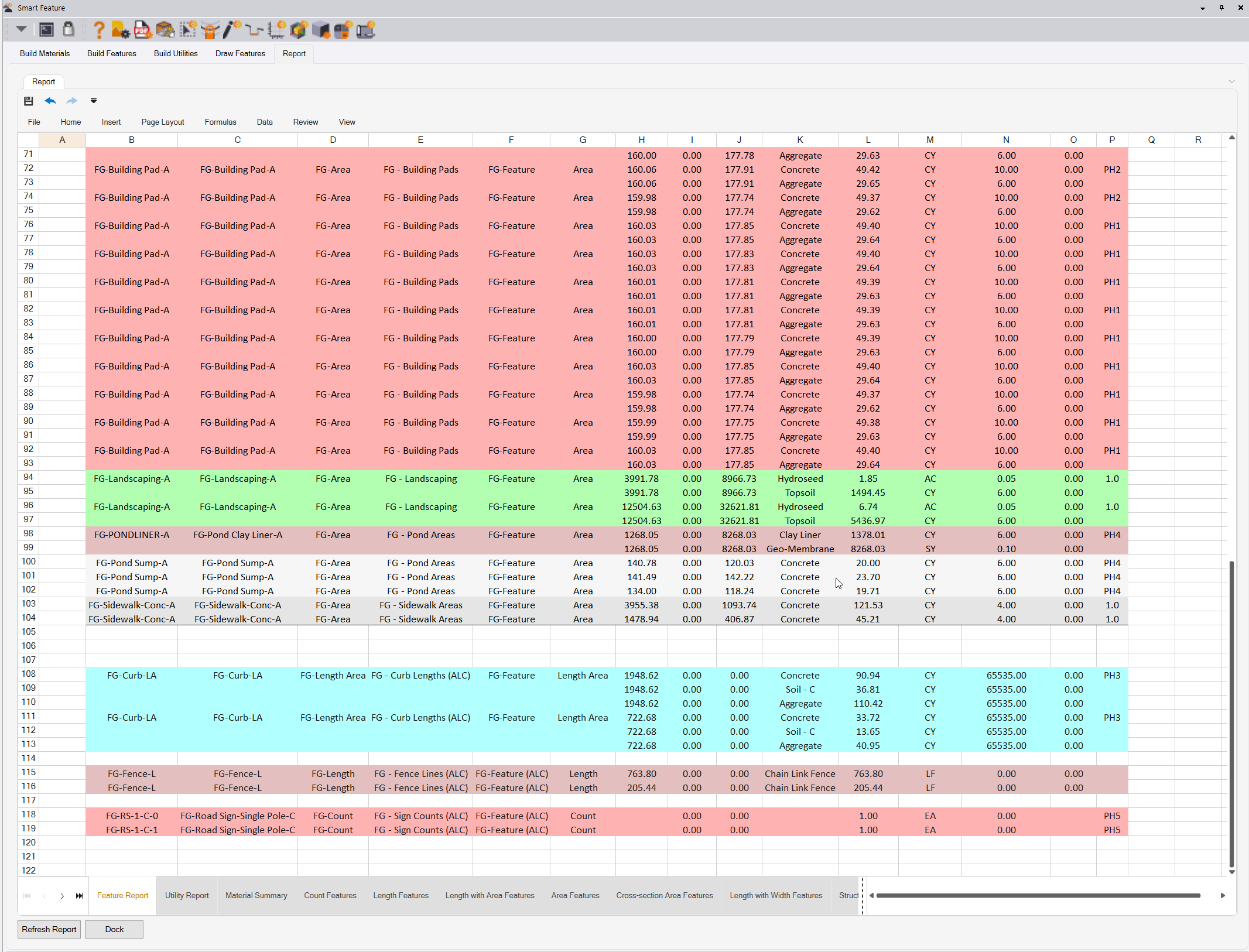1249x952 pixels.
Task: Click the orange question mark help icon
Action: pyautogui.click(x=99, y=30)
